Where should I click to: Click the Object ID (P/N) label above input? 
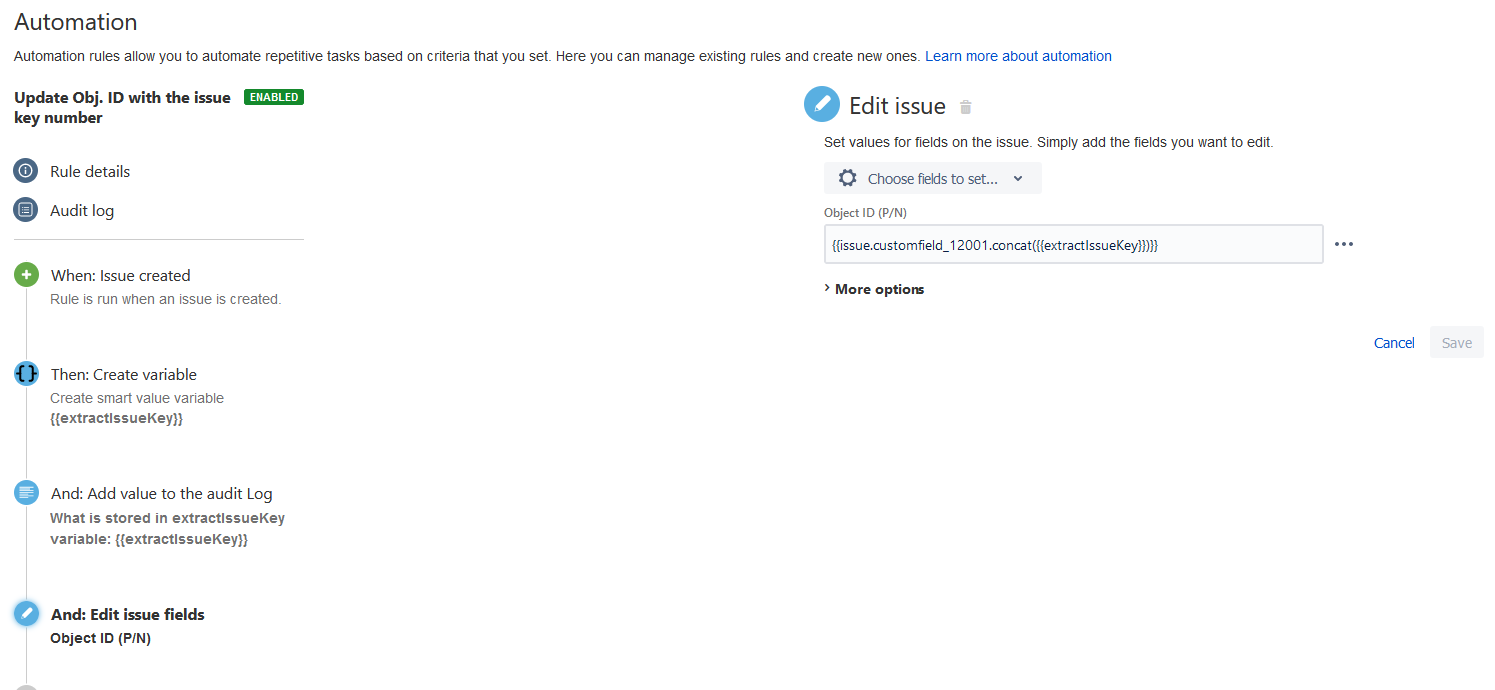(866, 212)
